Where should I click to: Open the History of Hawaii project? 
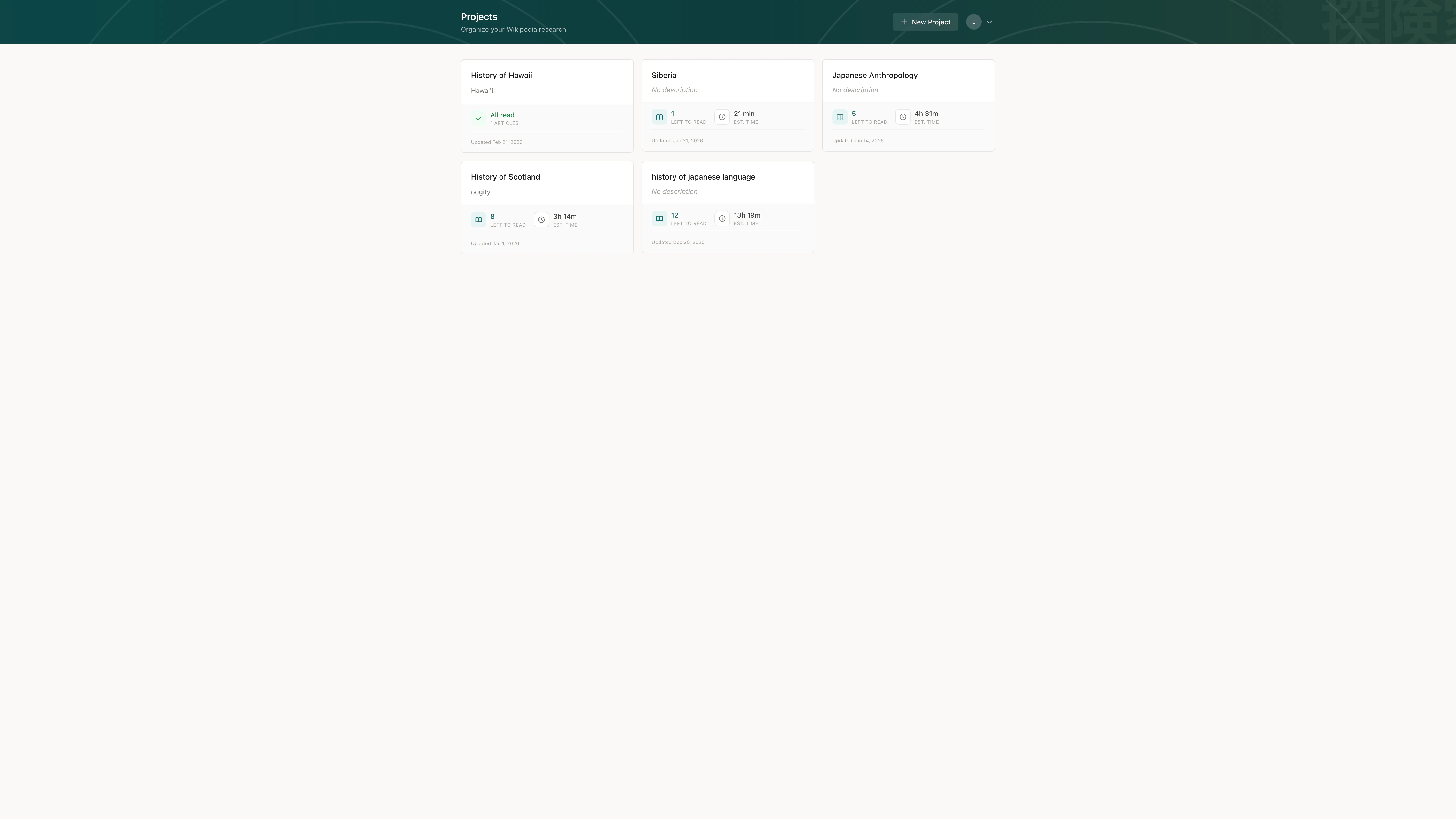(547, 106)
